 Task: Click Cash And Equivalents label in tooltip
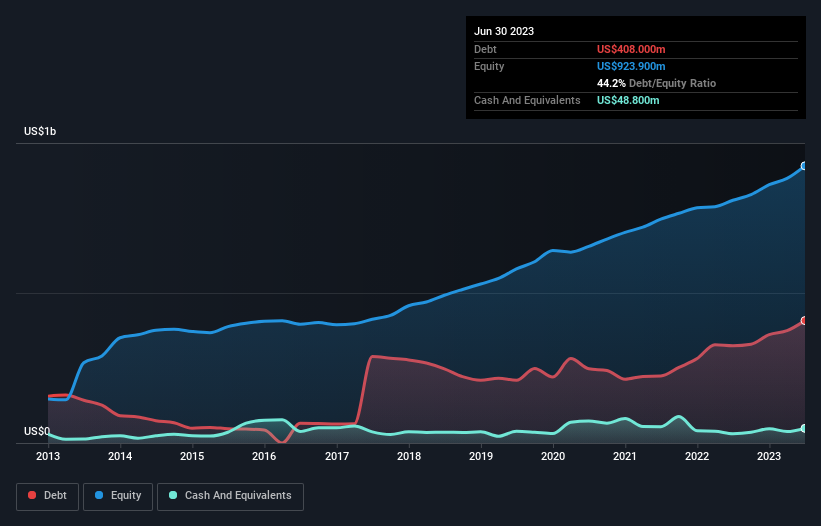click(527, 100)
